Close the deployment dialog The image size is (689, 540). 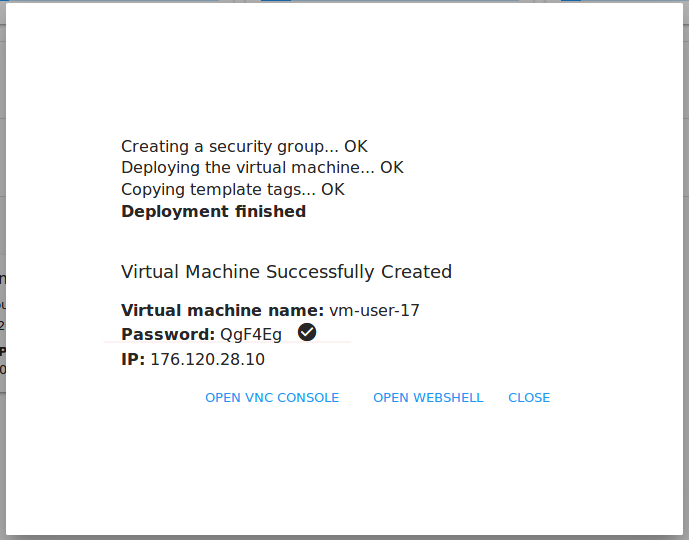[x=529, y=398]
